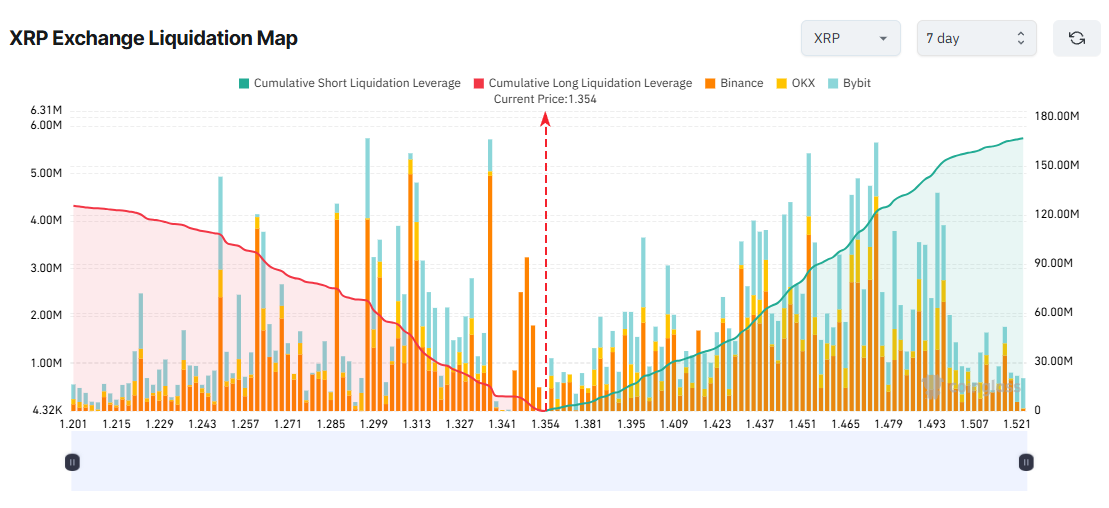Click the zoom range bar below chart
Image resolution: width=1109 pixels, height=508 pixels.
pos(549,462)
